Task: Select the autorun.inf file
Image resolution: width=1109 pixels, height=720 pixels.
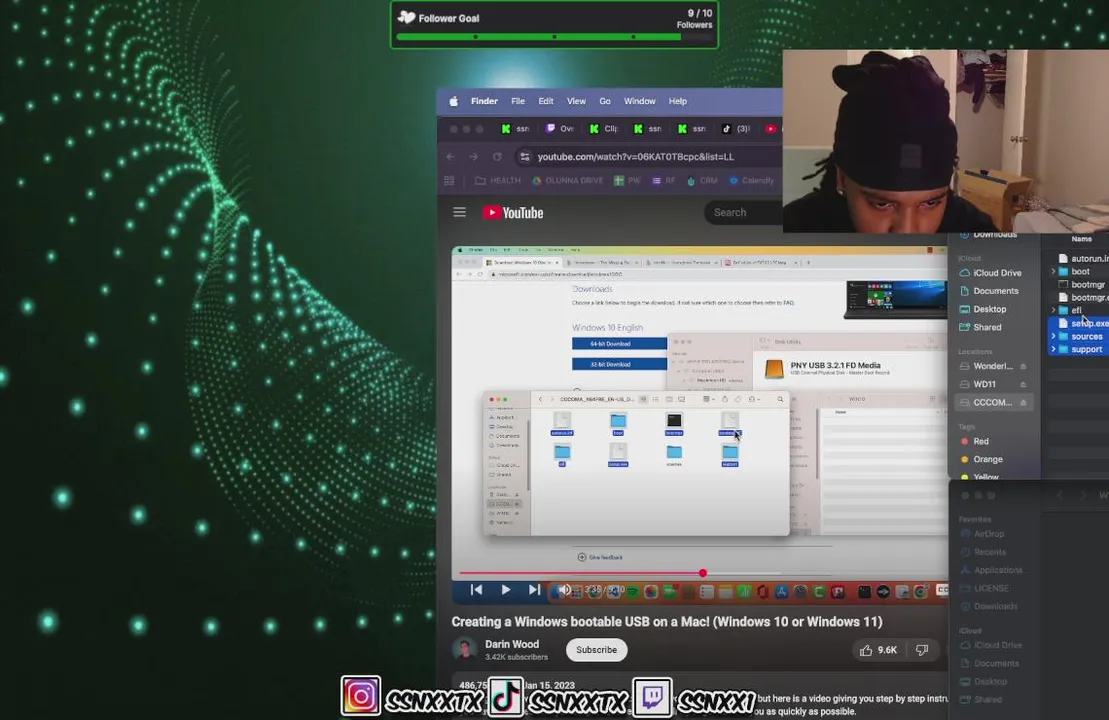Action: pos(1083,258)
